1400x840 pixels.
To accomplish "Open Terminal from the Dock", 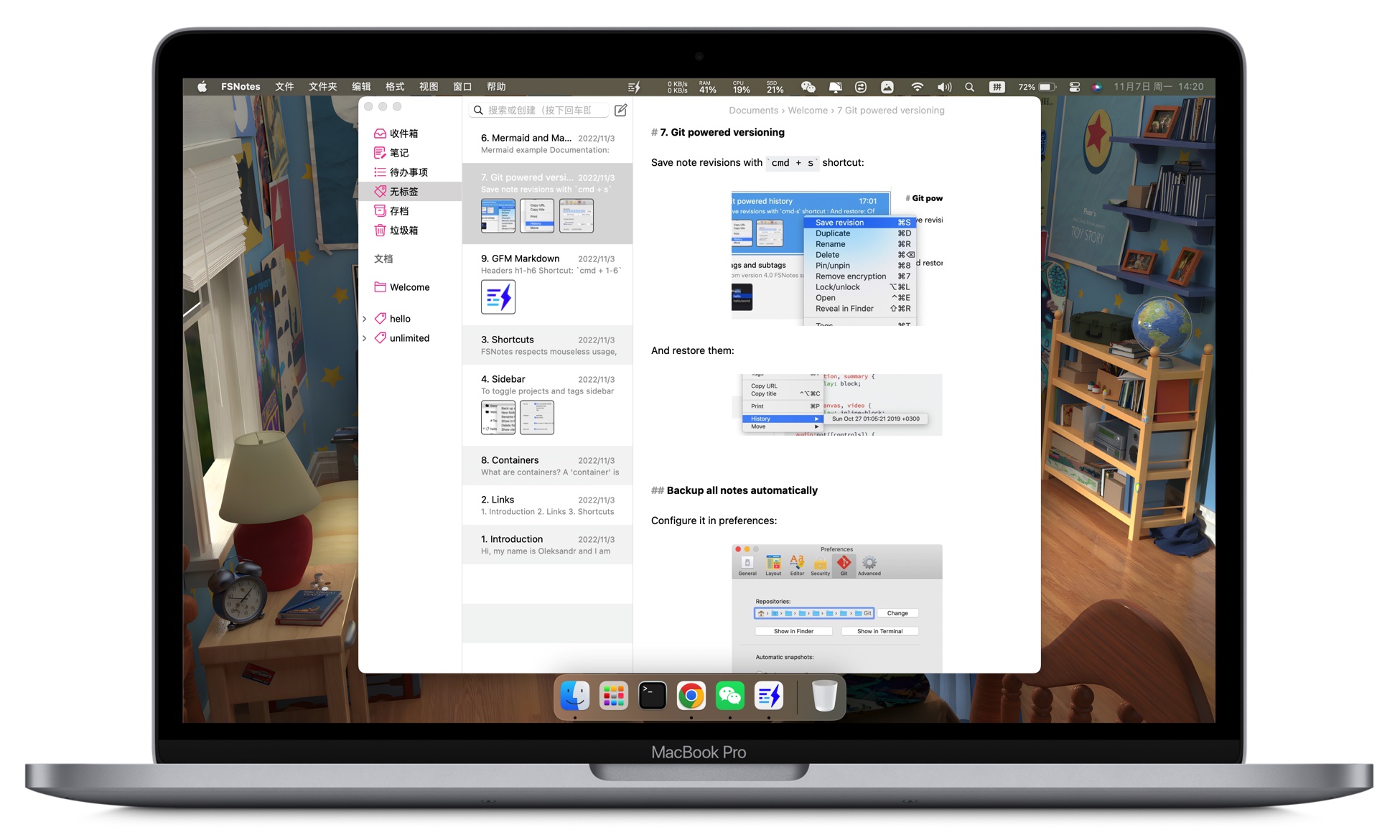I will [653, 696].
